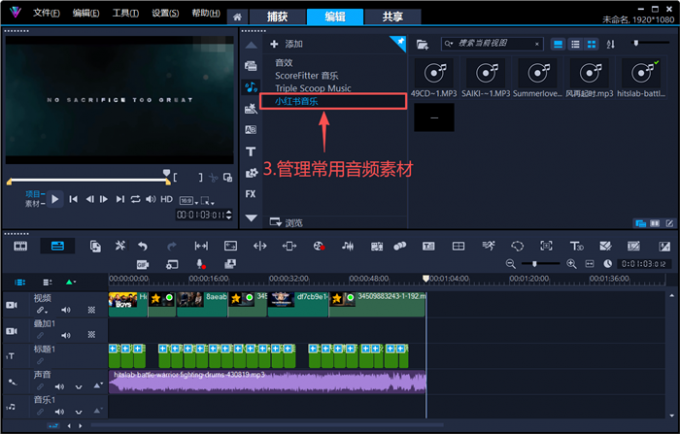Enlarge the preview window icon

pos(228,177)
